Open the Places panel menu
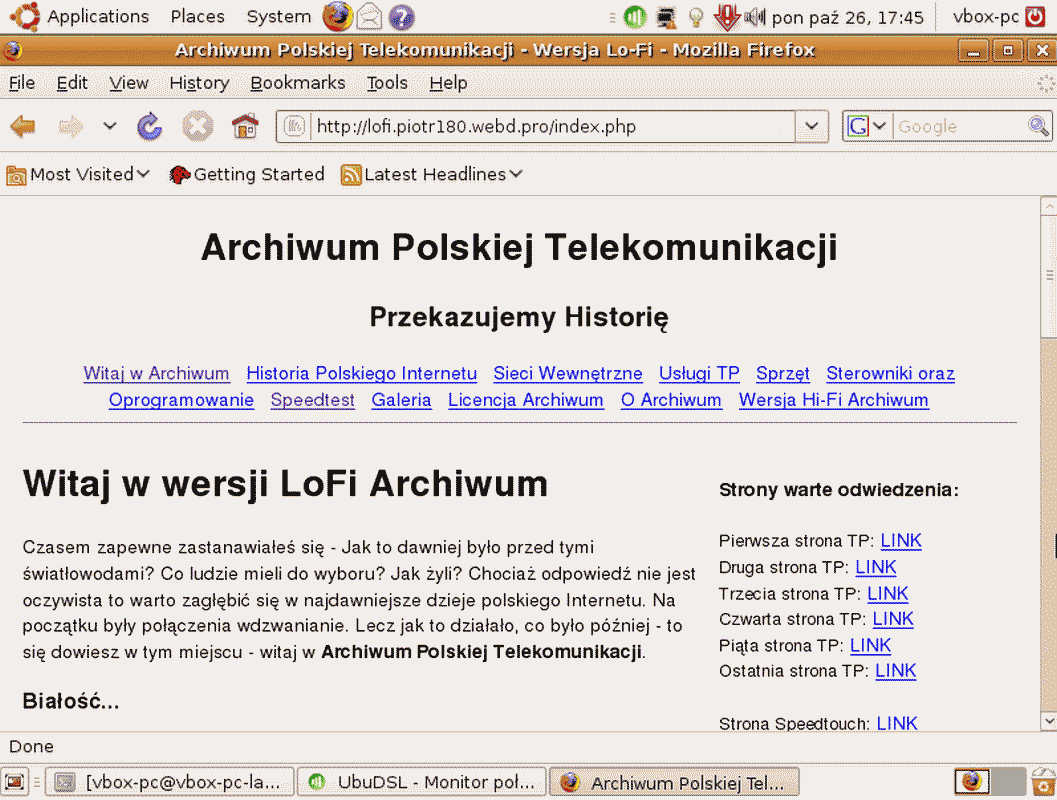1057x800 pixels. 198,16
